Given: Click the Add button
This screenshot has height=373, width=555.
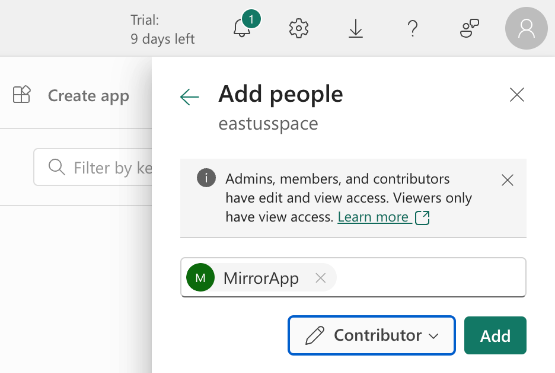Looking at the screenshot, I should (495, 335).
